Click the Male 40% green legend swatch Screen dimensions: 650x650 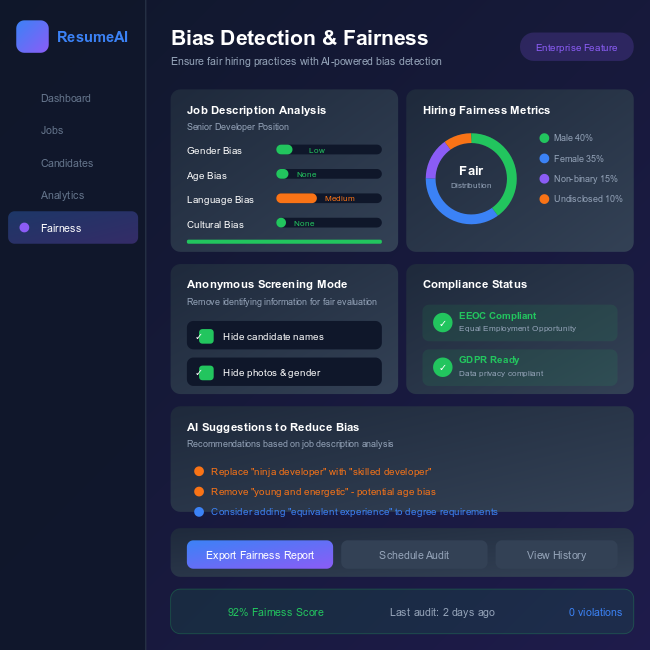point(544,138)
